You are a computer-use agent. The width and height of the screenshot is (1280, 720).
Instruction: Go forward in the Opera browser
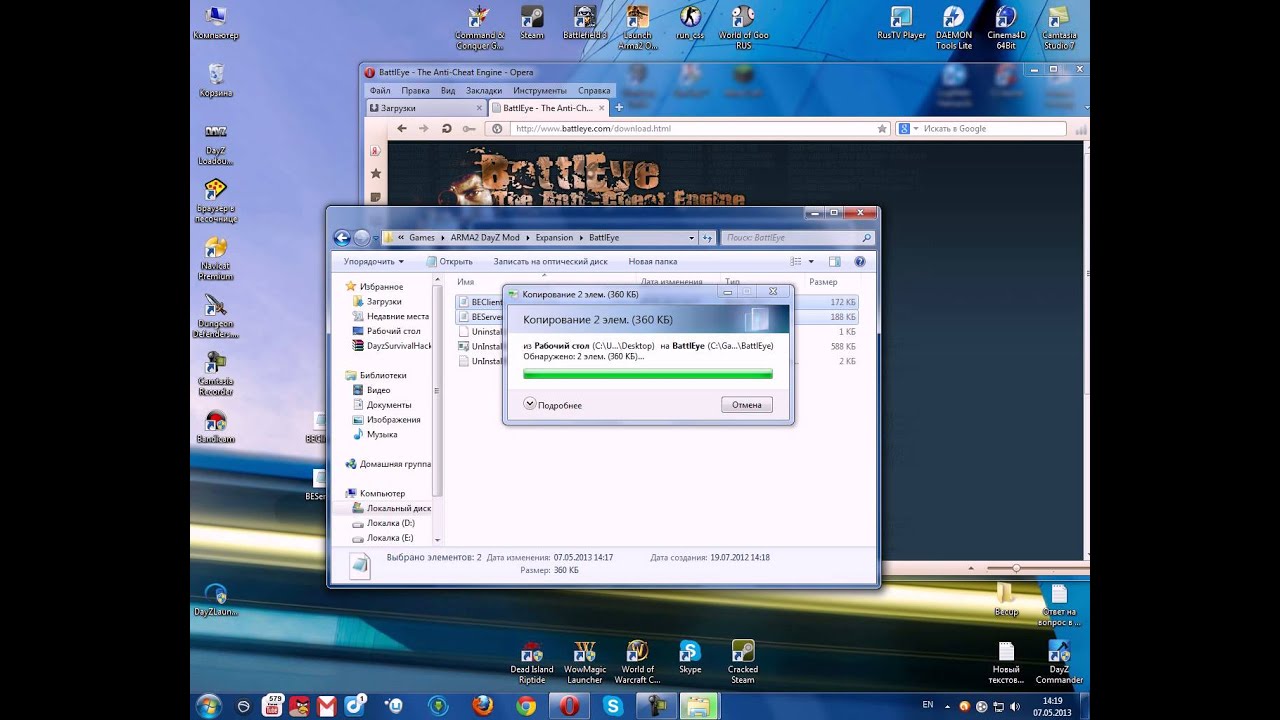pos(424,129)
